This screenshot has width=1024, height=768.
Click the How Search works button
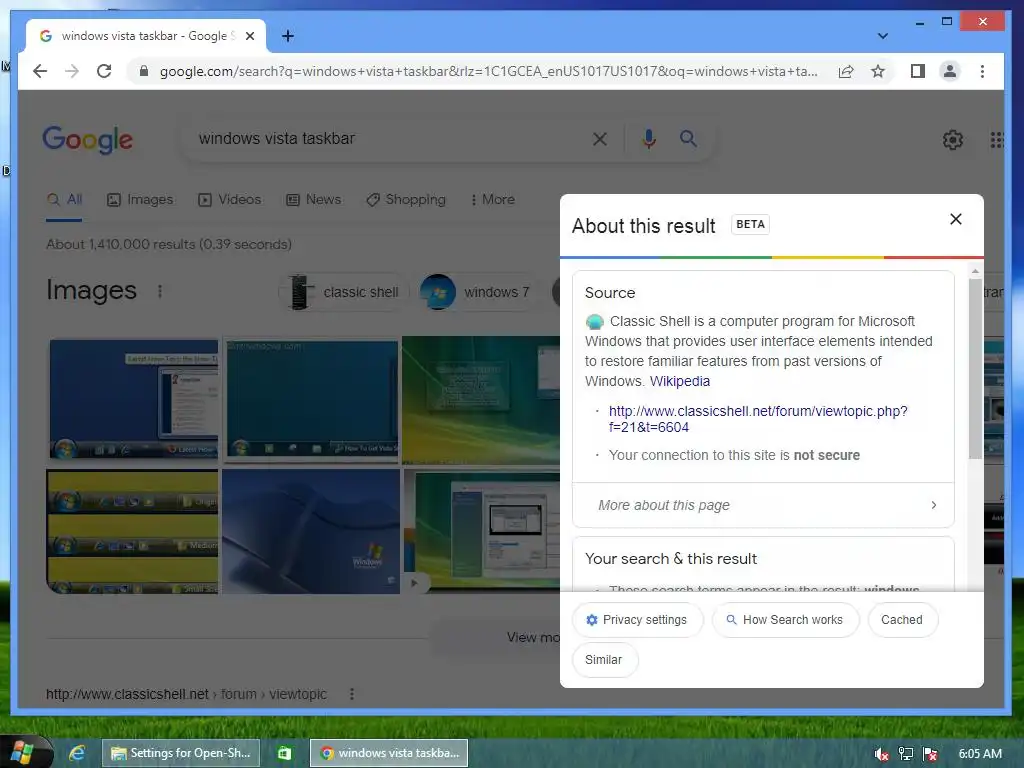(785, 620)
